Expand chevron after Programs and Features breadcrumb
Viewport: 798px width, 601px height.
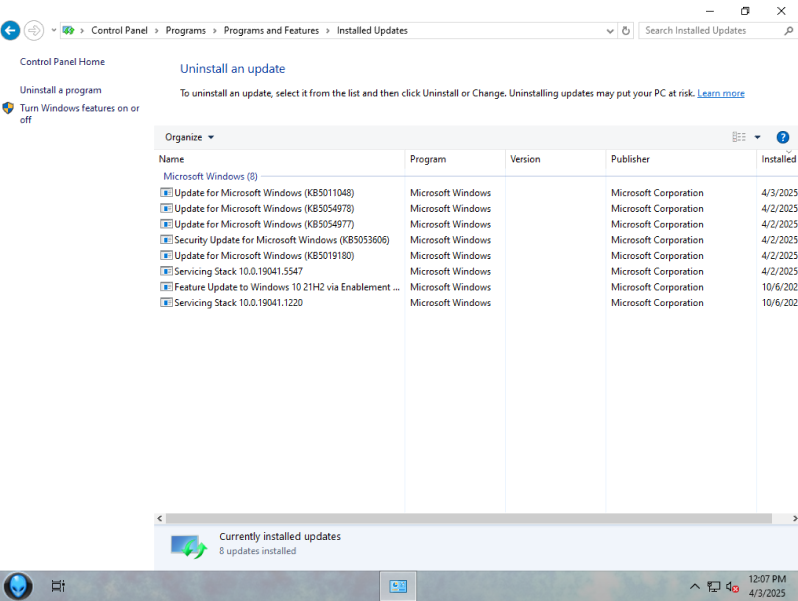328,31
